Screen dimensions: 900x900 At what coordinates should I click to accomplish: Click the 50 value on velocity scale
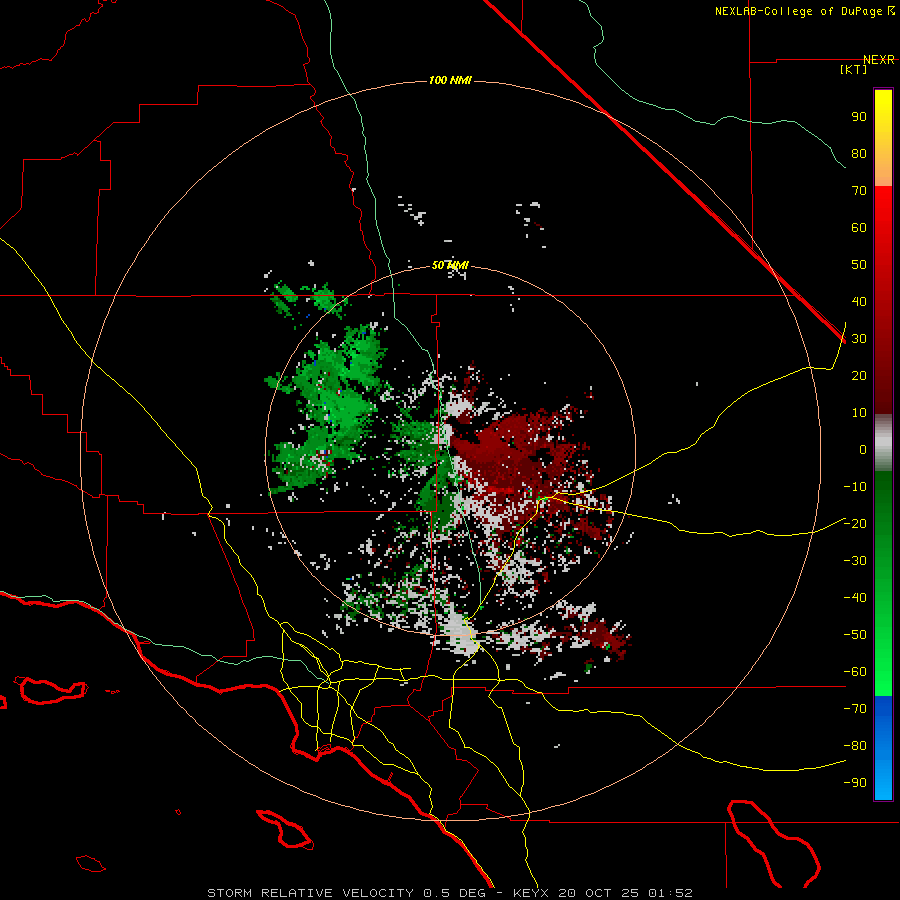[x=859, y=265]
